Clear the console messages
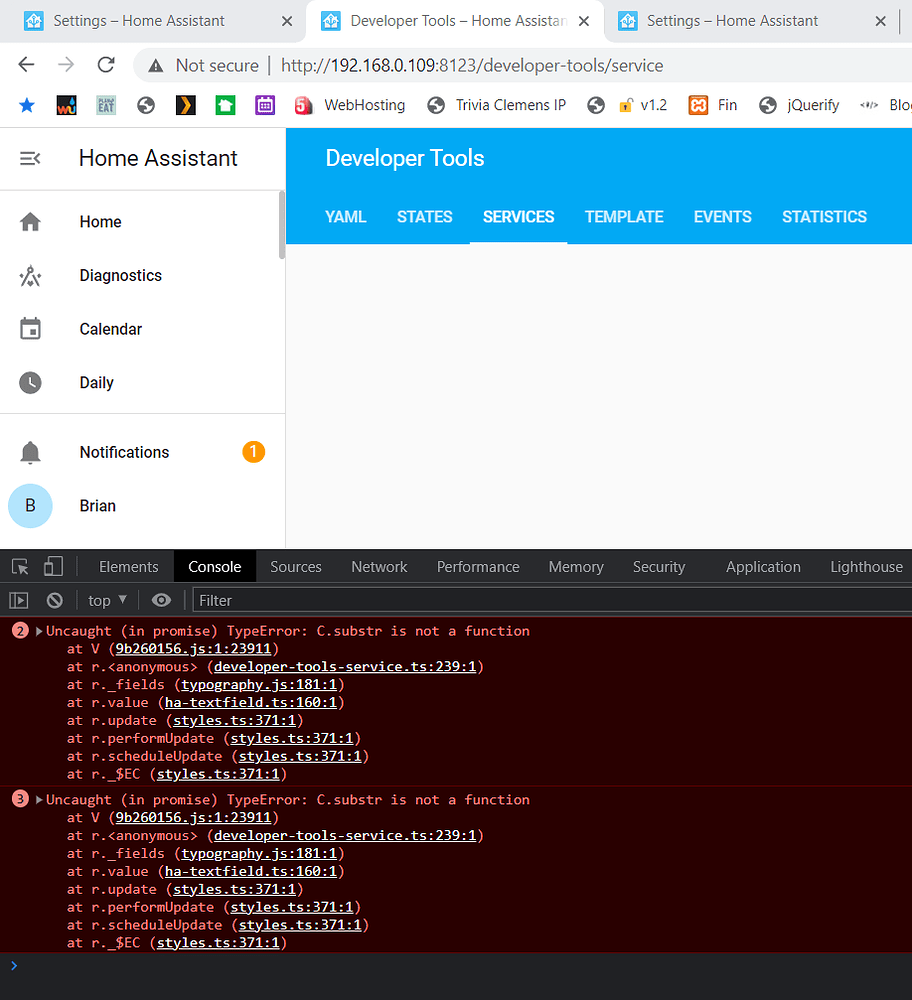This screenshot has width=912, height=1000. [55, 600]
